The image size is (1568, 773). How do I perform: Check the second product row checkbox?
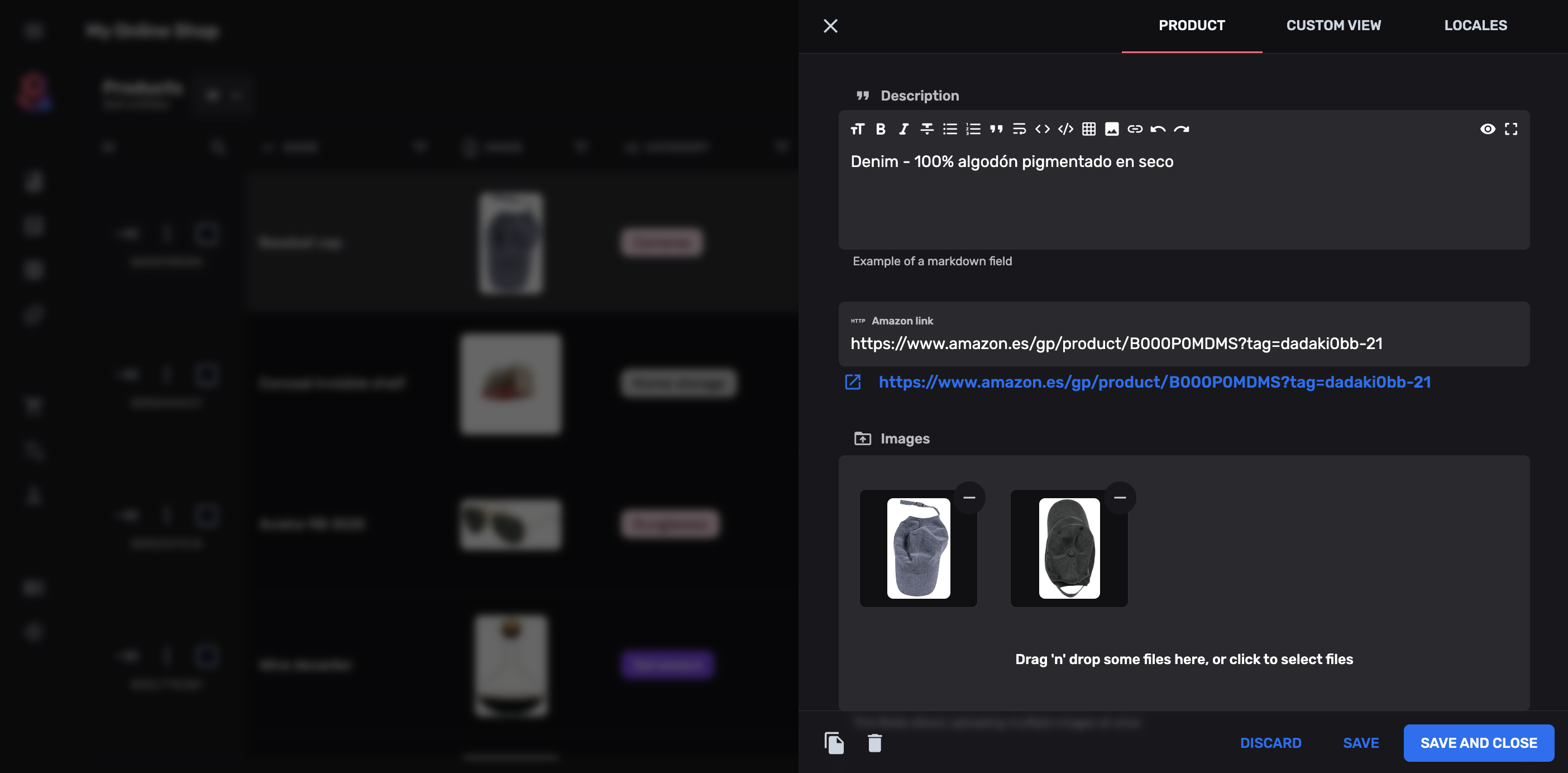click(207, 375)
